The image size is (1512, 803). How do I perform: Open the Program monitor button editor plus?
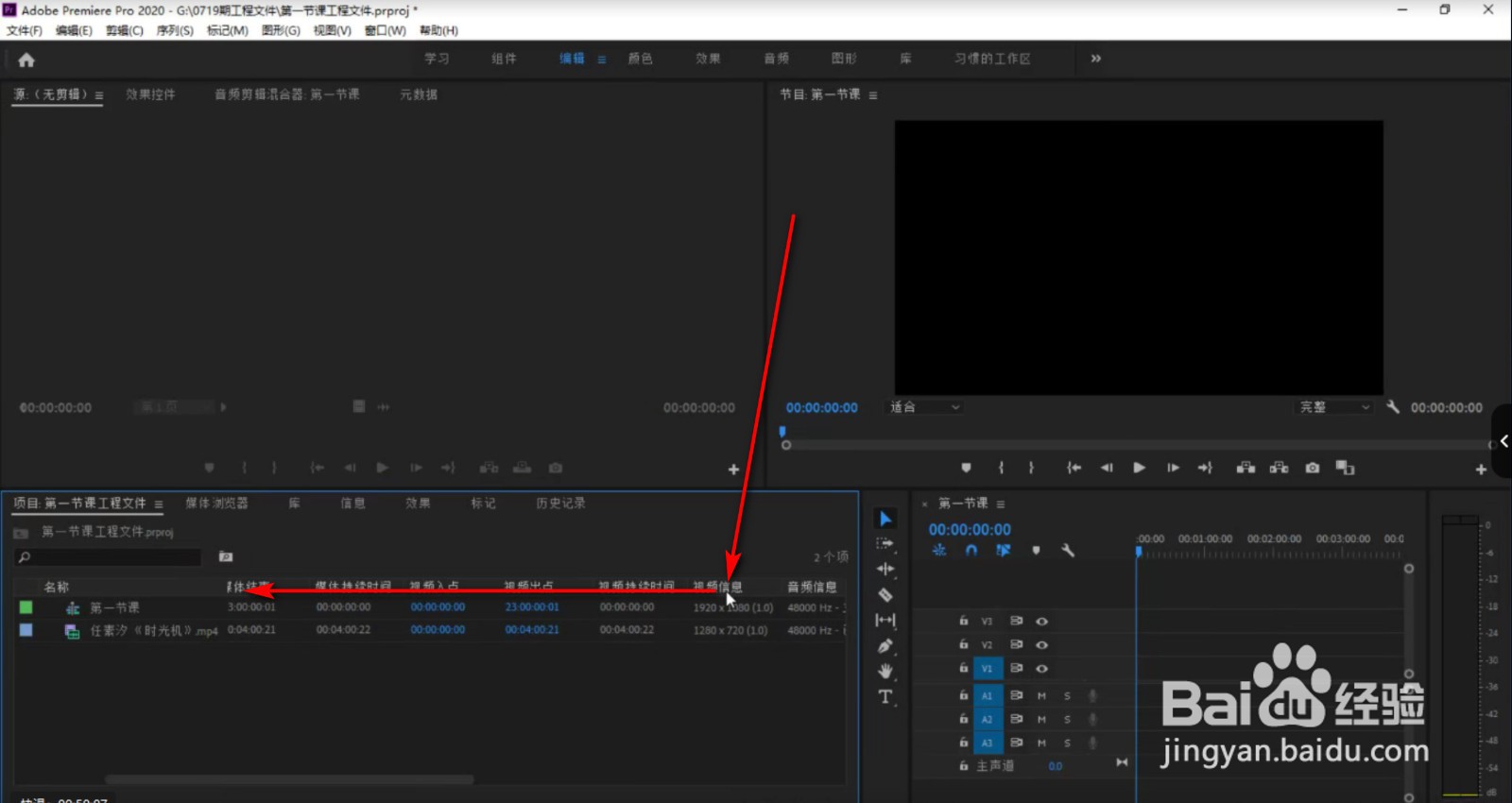(x=1481, y=470)
